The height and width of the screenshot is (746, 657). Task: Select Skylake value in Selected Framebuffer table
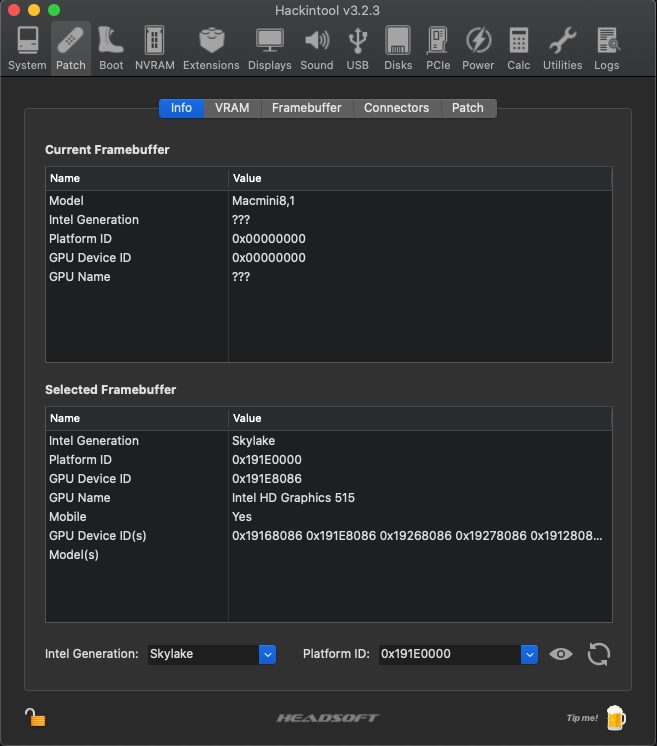pos(253,441)
